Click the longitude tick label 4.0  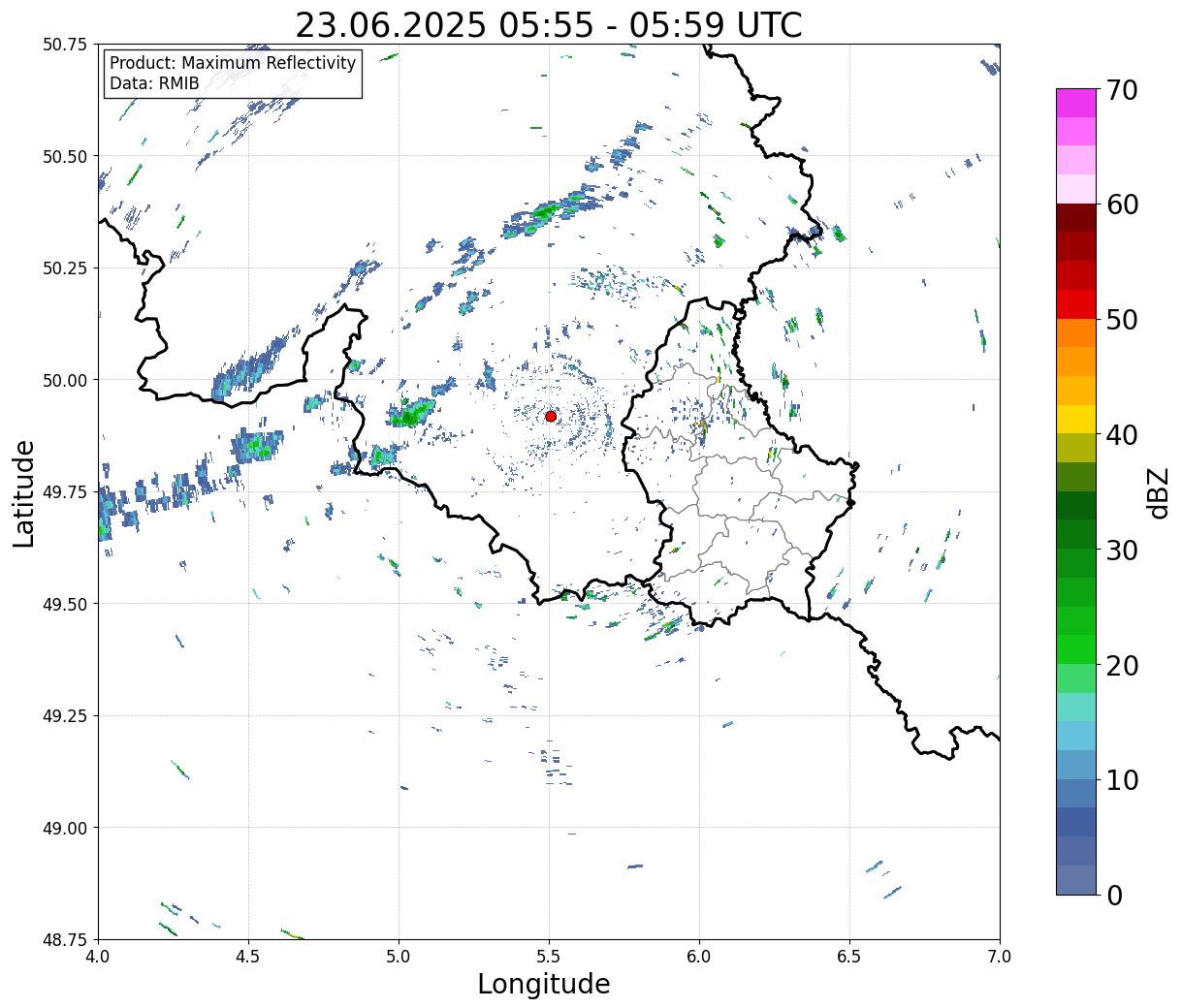[98, 956]
